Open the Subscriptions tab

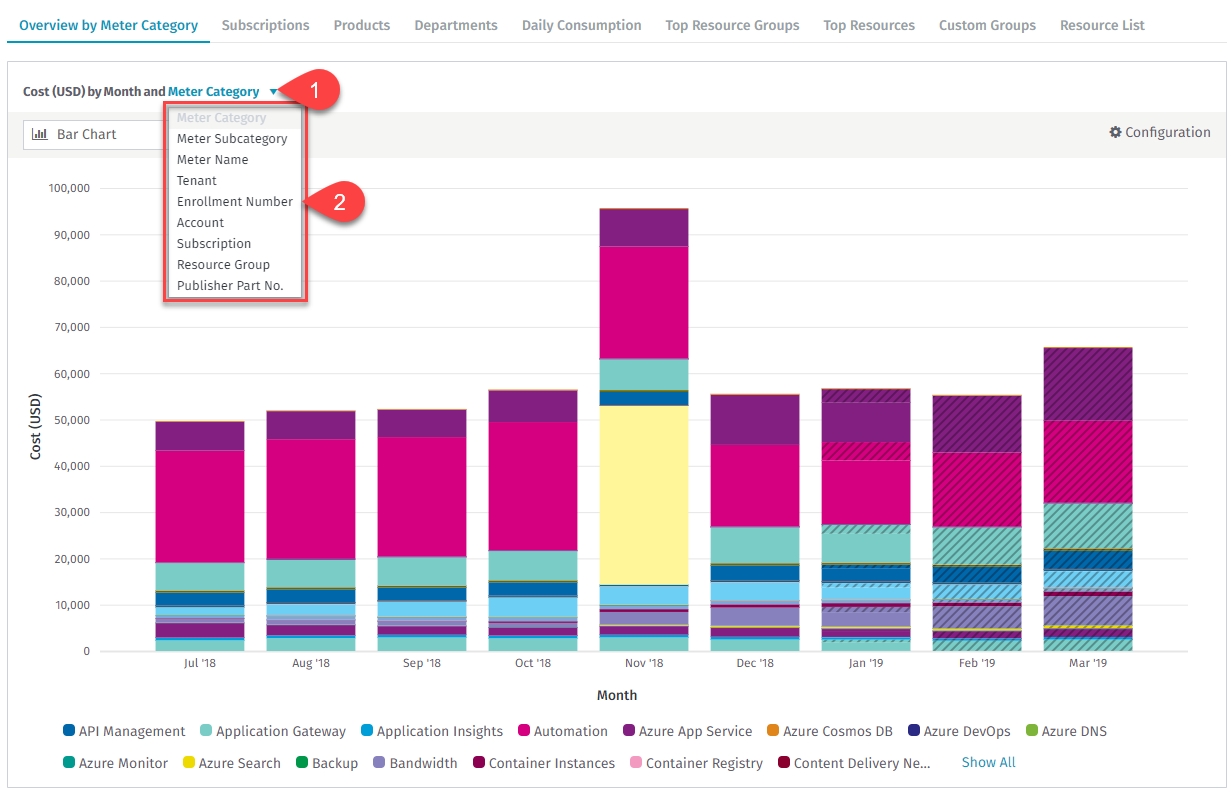(x=265, y=25)
